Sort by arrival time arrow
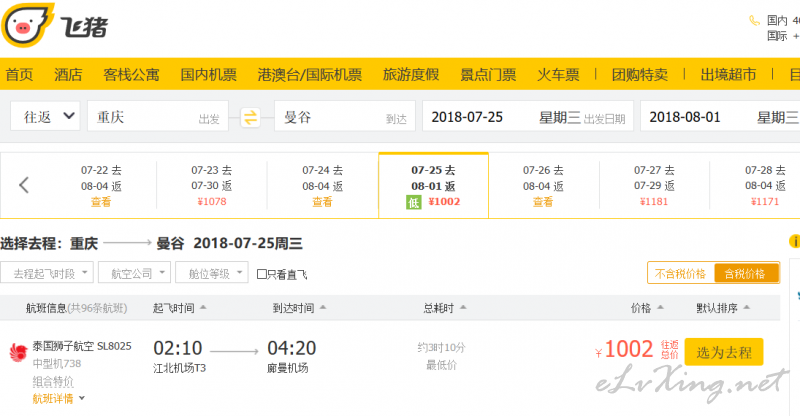The image size is (800, 416). tap(322, 307)
